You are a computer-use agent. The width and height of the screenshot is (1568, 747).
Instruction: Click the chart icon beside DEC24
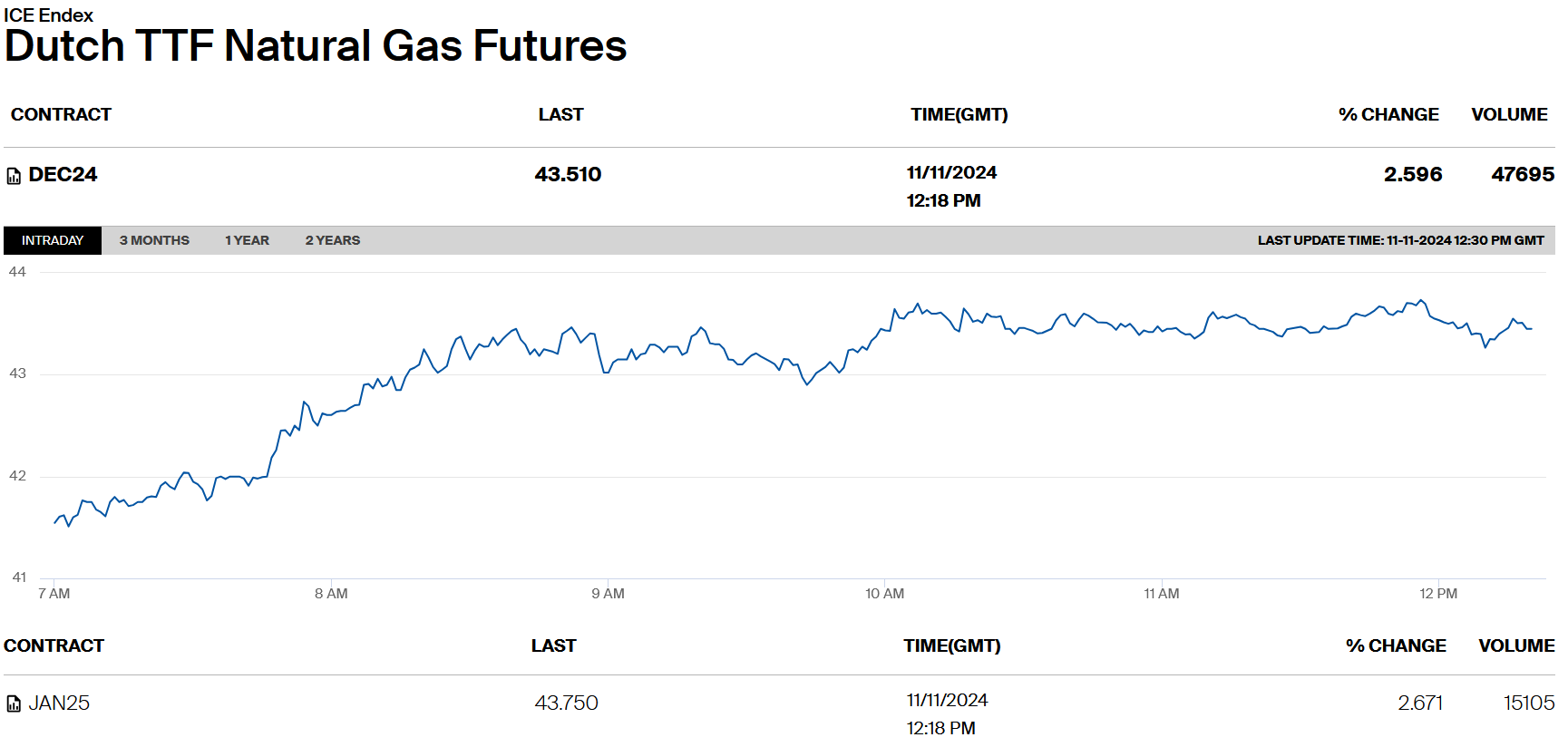pyautogui.click(x=14, y=176)
